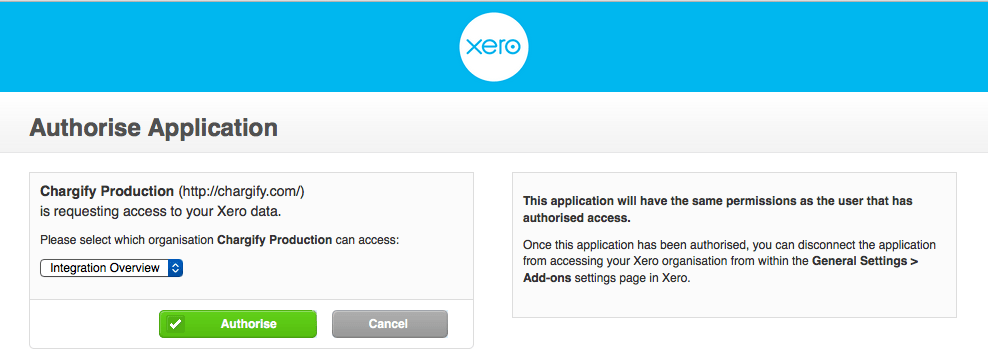Click the 'Once this application has been authorised' paragraph
This screenshot has height=364, width=988.
[x=730, y=261]
